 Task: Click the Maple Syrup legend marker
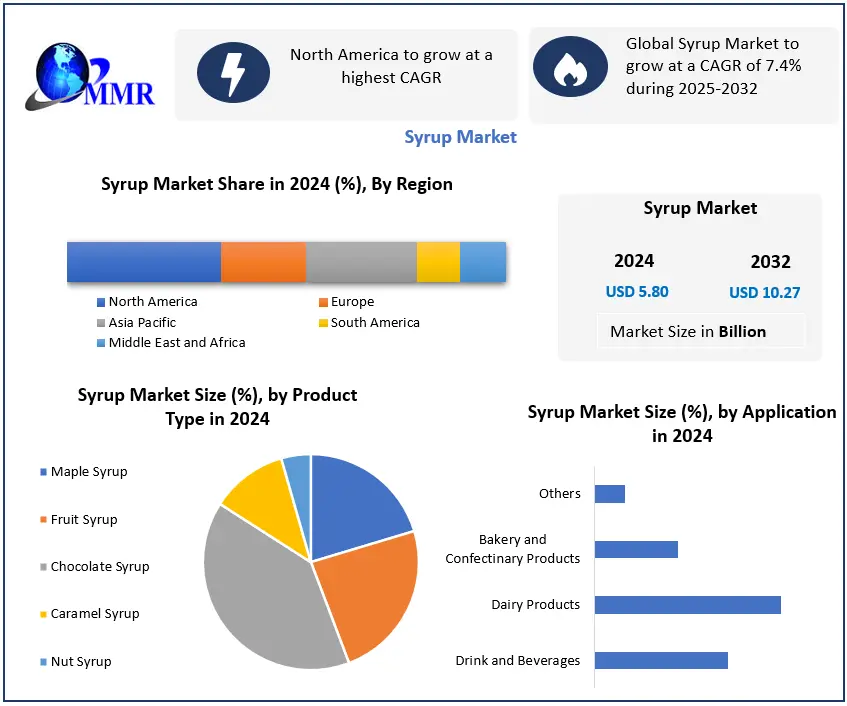tap(43, 472)
